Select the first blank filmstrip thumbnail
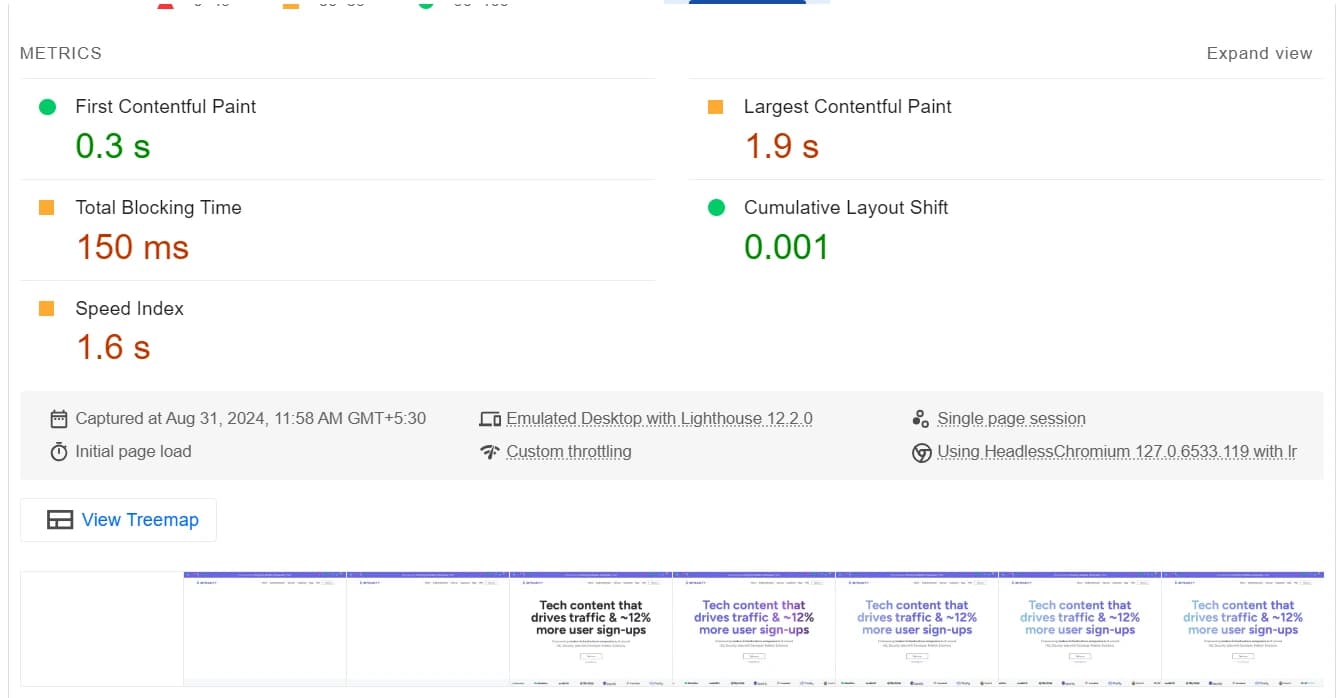This screenshot has width=1340, height=698. click(102, 629)
